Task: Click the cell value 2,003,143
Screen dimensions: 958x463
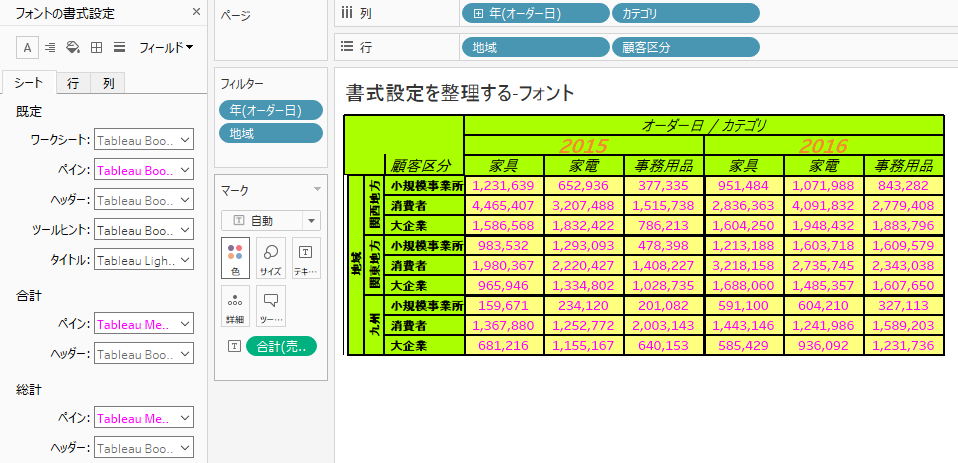Action: point(664,326)
